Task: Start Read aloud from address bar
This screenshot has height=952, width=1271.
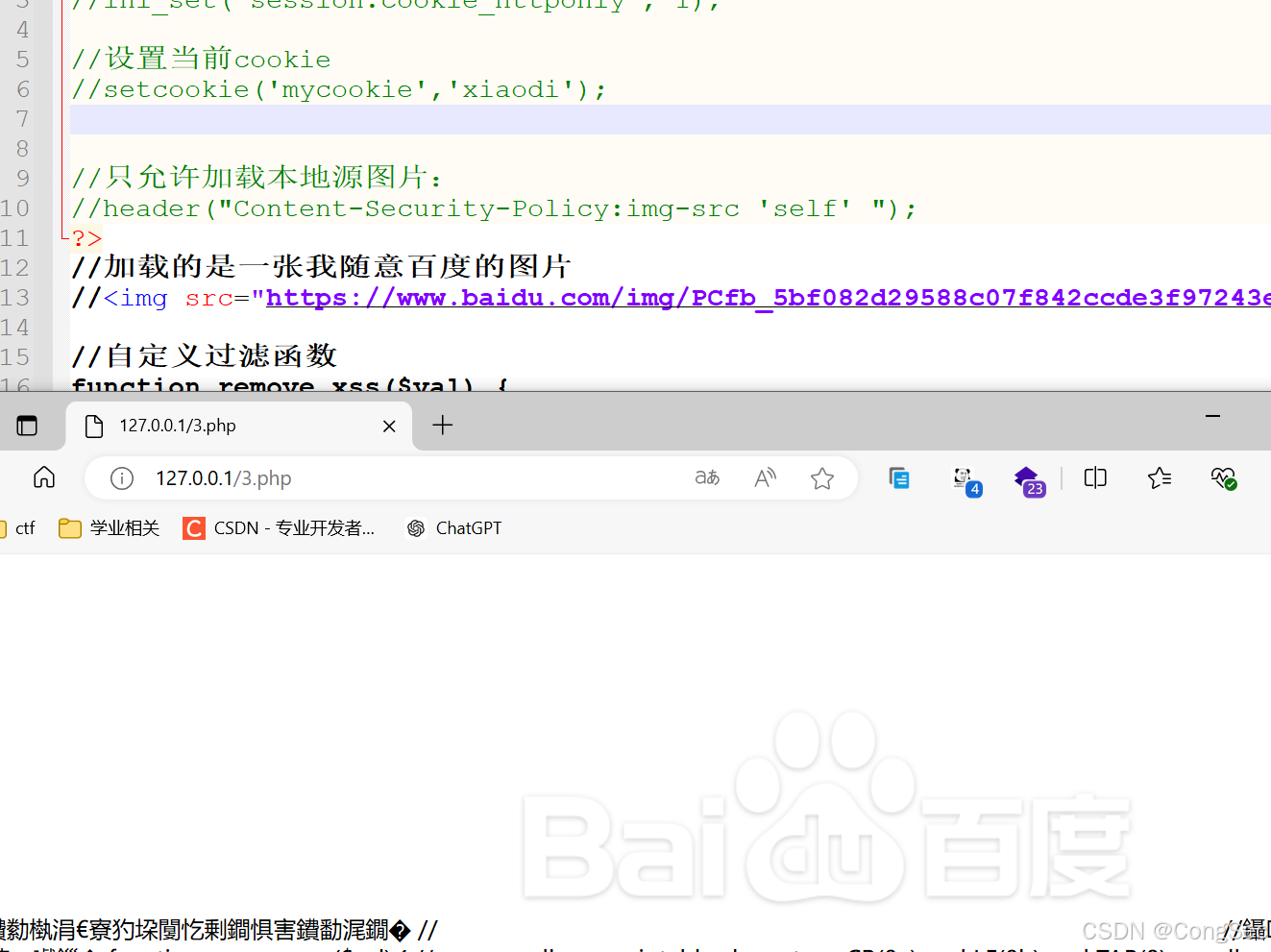Action: 765,477
